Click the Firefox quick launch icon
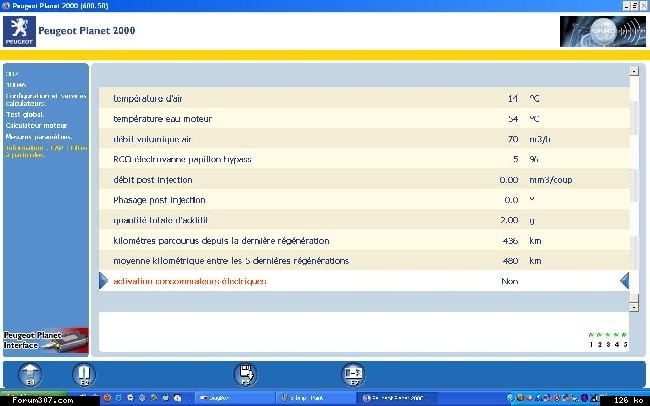 point(107,398)
